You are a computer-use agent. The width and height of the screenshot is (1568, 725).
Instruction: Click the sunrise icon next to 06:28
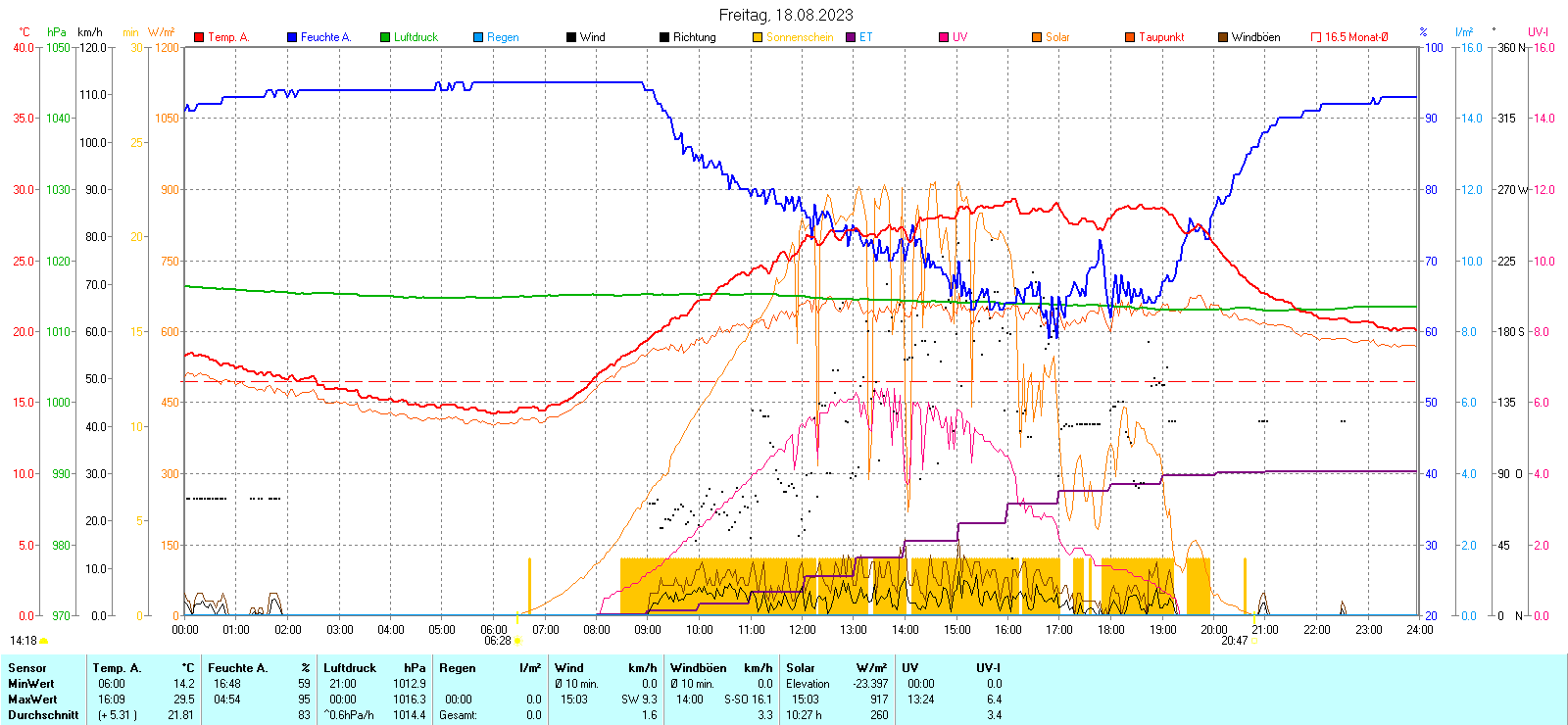(518, 641)
